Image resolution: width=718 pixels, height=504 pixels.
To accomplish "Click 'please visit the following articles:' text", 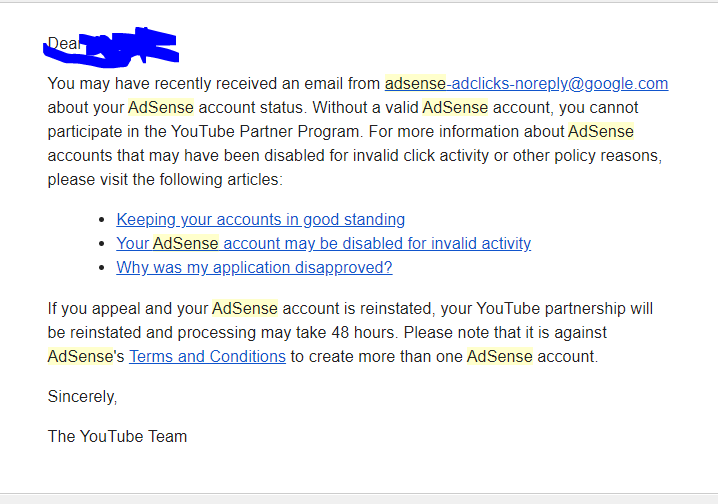I will [165, 179].
